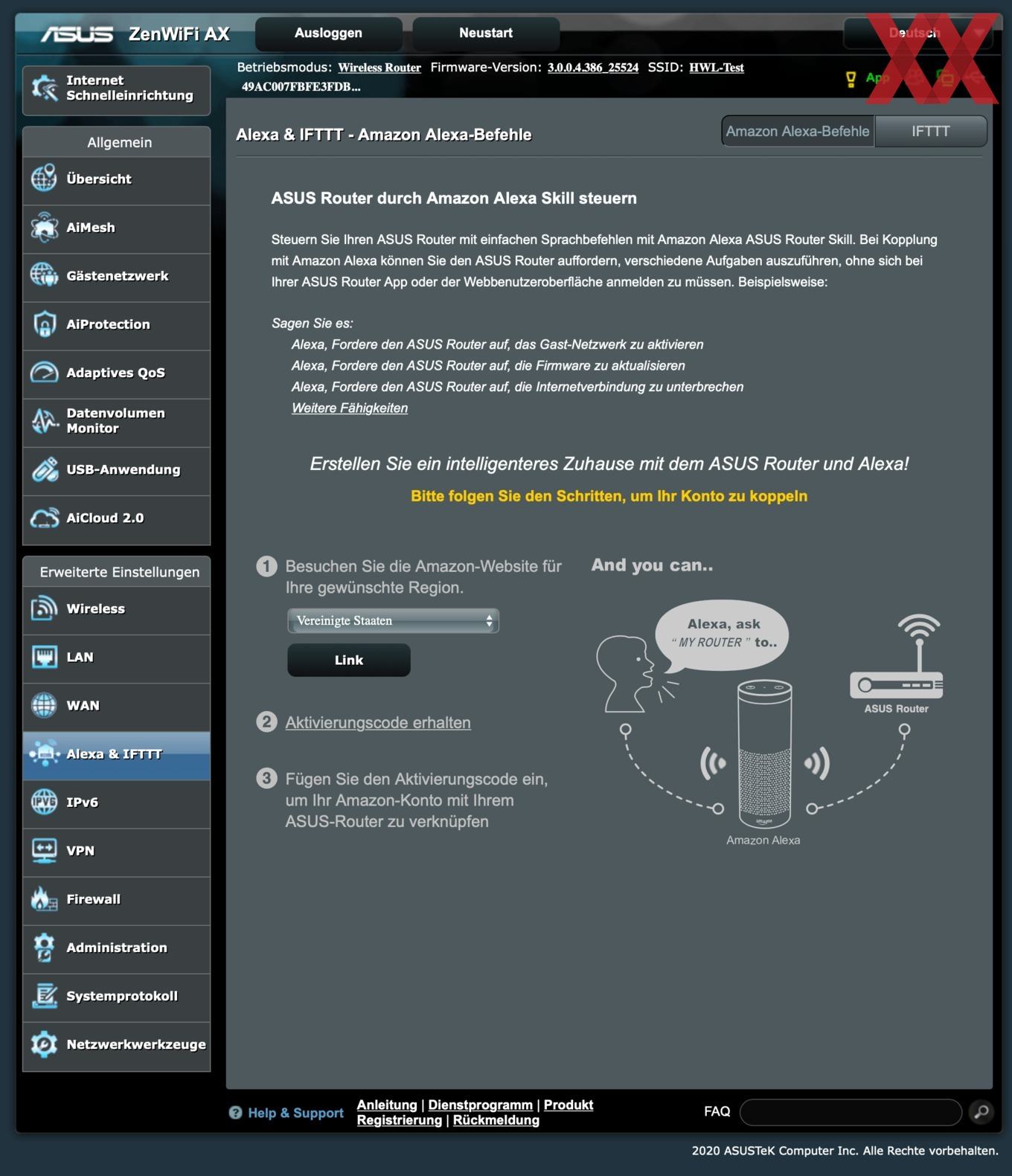Select the Gästenetzwerk icon
Image resolution: width=1012 pixels, height=1176 pixels.
point(44,275)
